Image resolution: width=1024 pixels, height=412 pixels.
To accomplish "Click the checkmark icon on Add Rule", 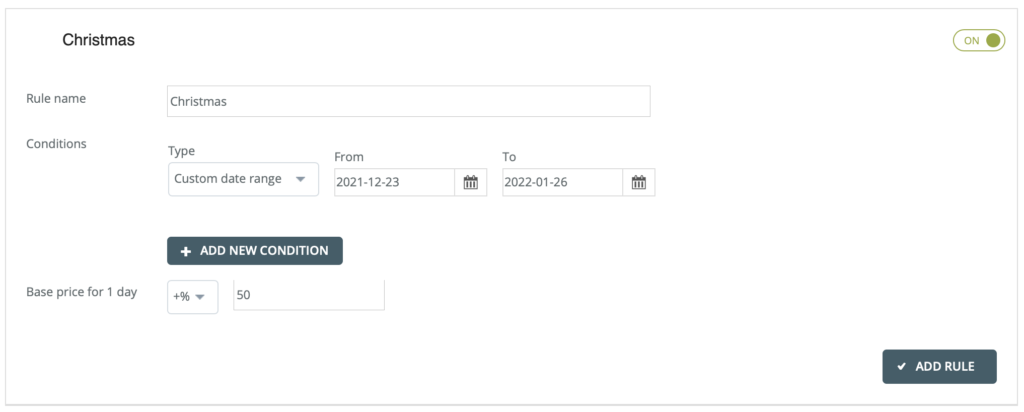I will coord(901,367).
